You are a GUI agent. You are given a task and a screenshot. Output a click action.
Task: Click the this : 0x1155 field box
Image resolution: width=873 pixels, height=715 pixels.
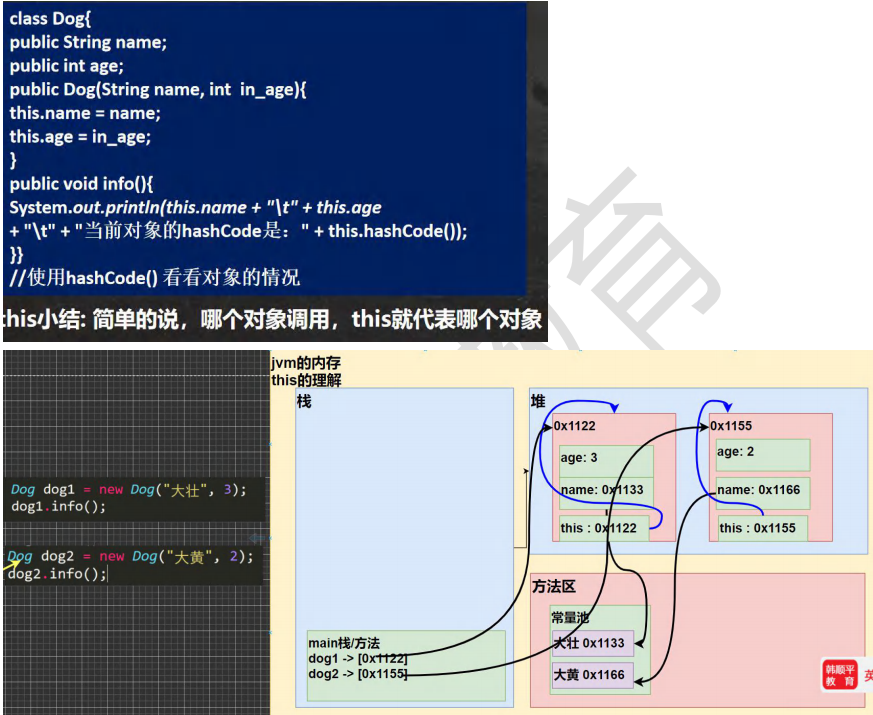click(x=758, y=528)
